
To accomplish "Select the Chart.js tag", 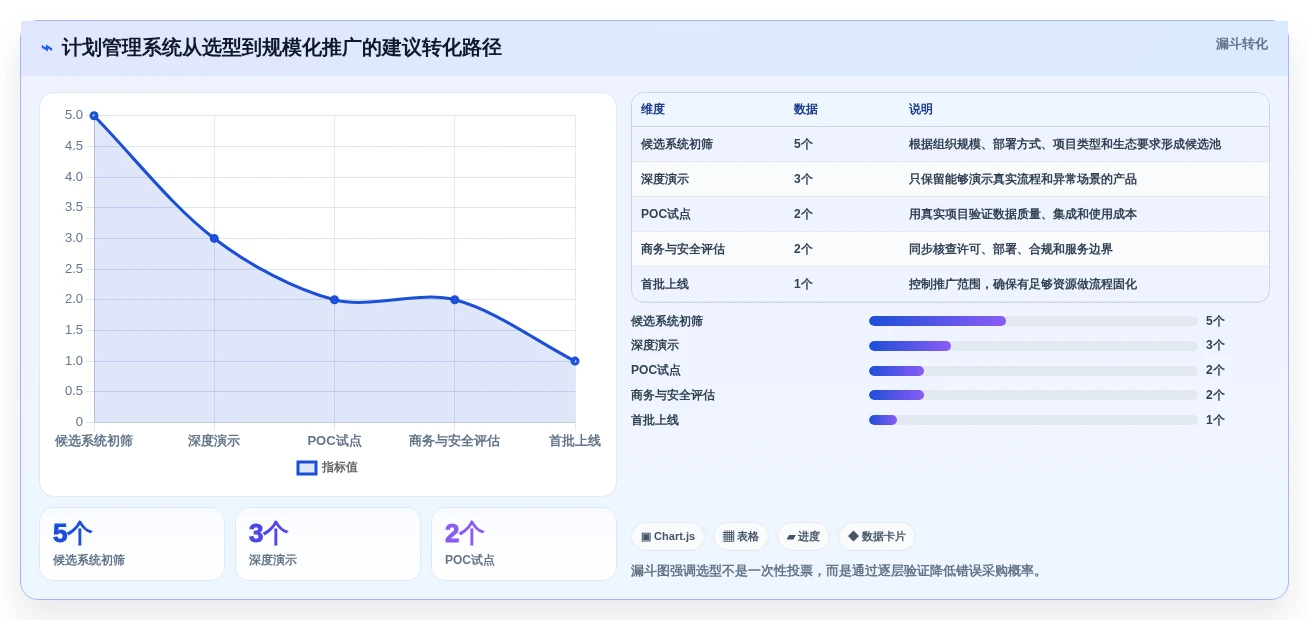I will 668,537.
